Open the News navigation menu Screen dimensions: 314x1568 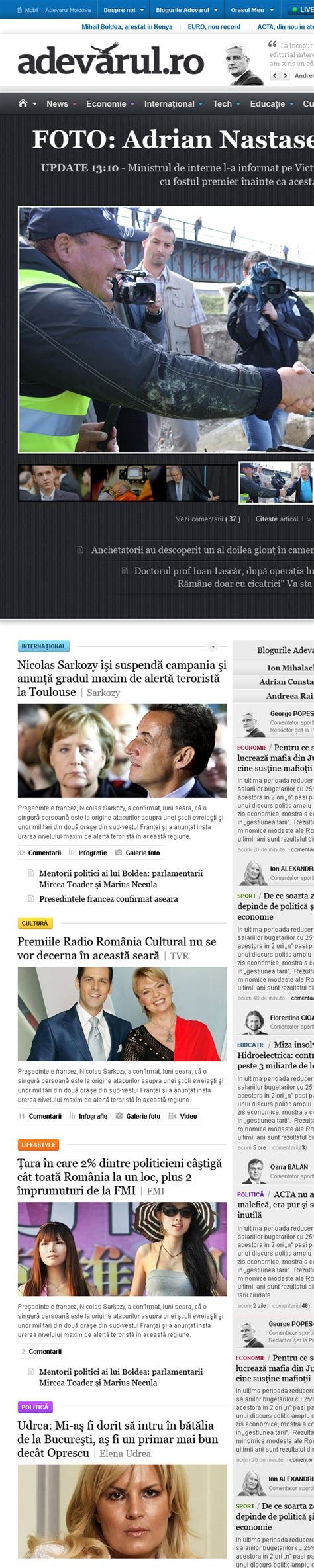point(61,104)
